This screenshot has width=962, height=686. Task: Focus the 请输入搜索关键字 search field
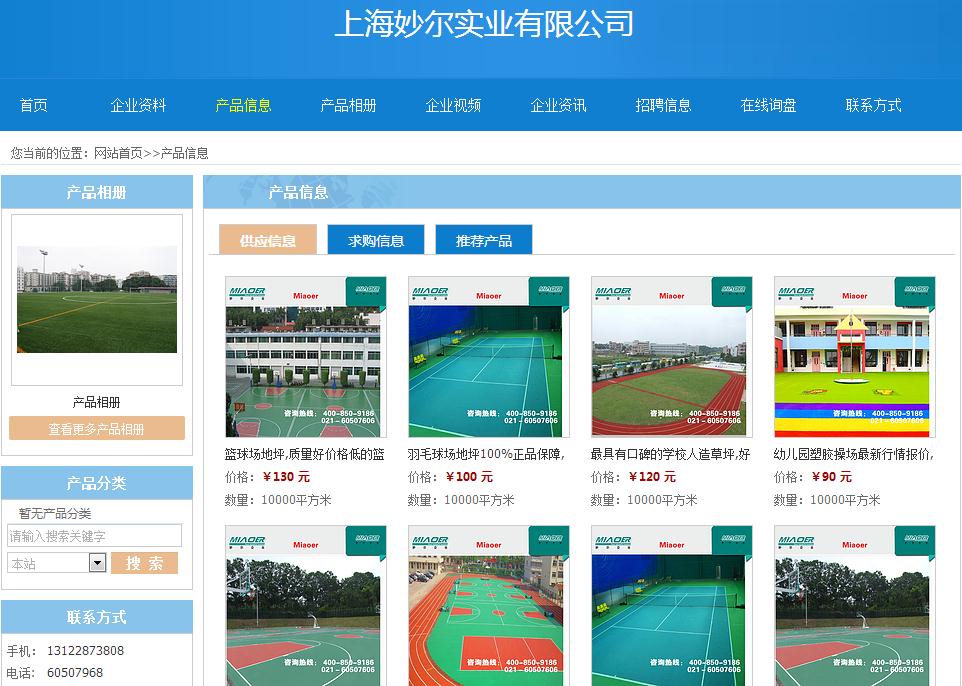[x=94, y=536]
